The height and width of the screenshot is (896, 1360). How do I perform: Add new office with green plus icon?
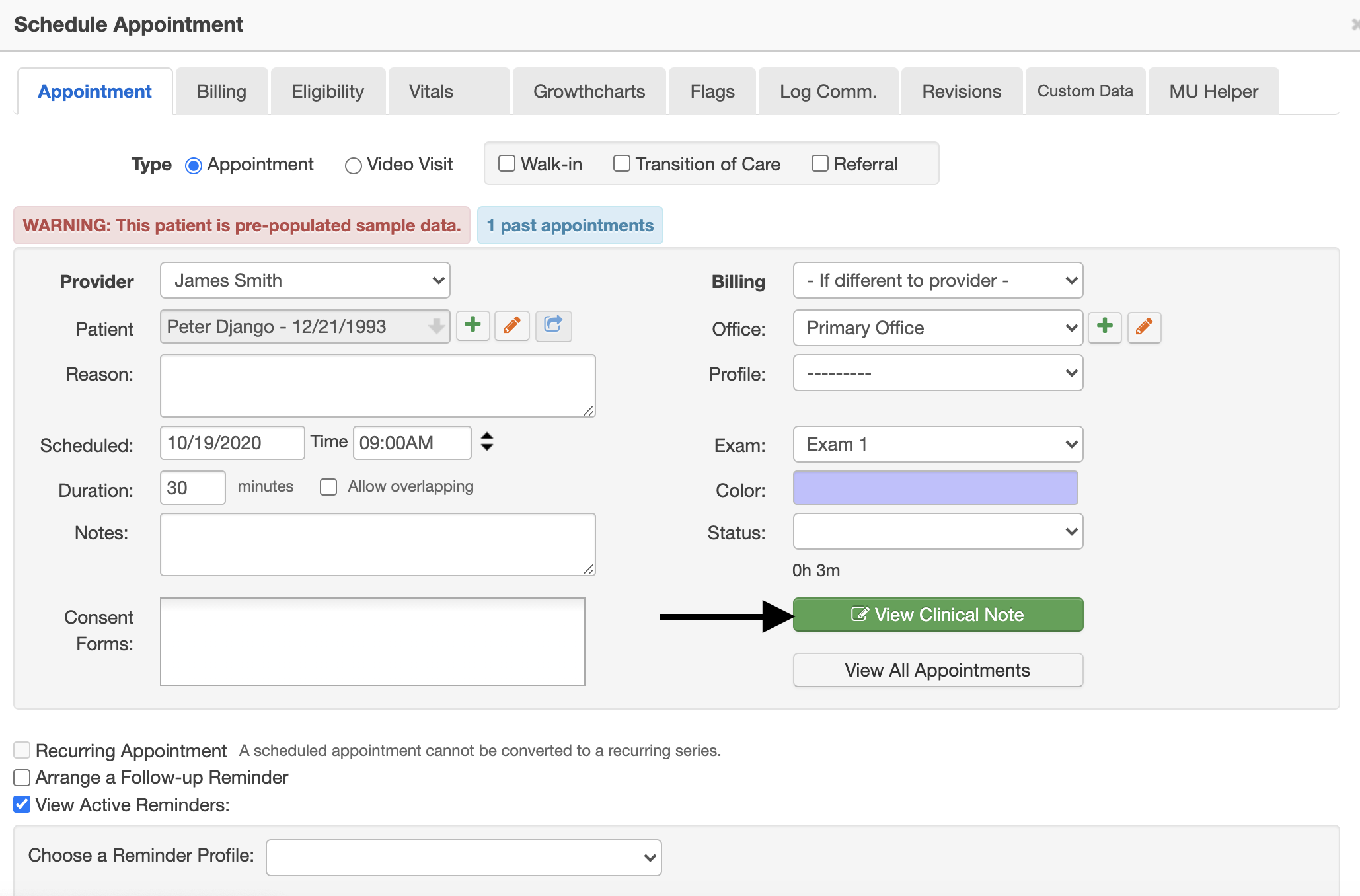click(x=1104, y=327)
